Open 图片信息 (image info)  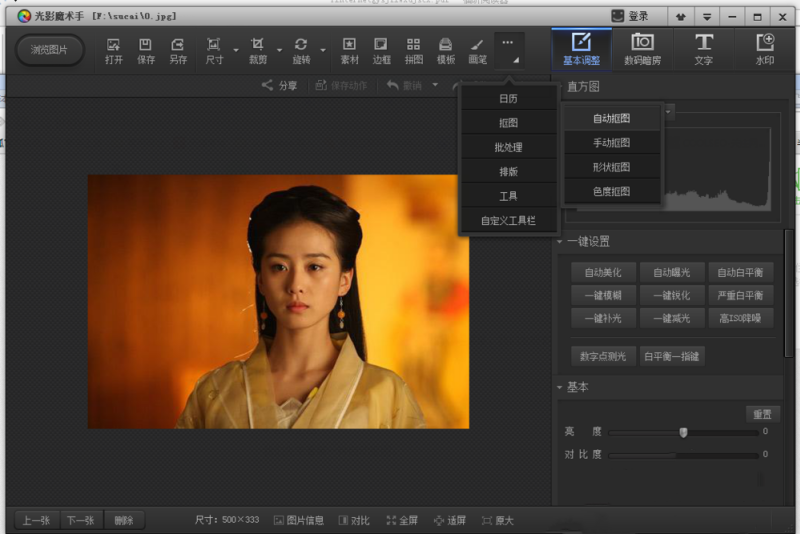point(298,520)
